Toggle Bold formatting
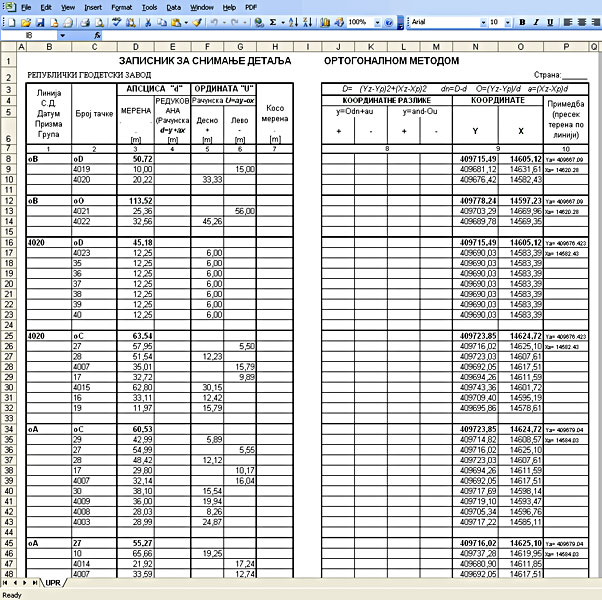602x600 pixels. coord(522,21)
